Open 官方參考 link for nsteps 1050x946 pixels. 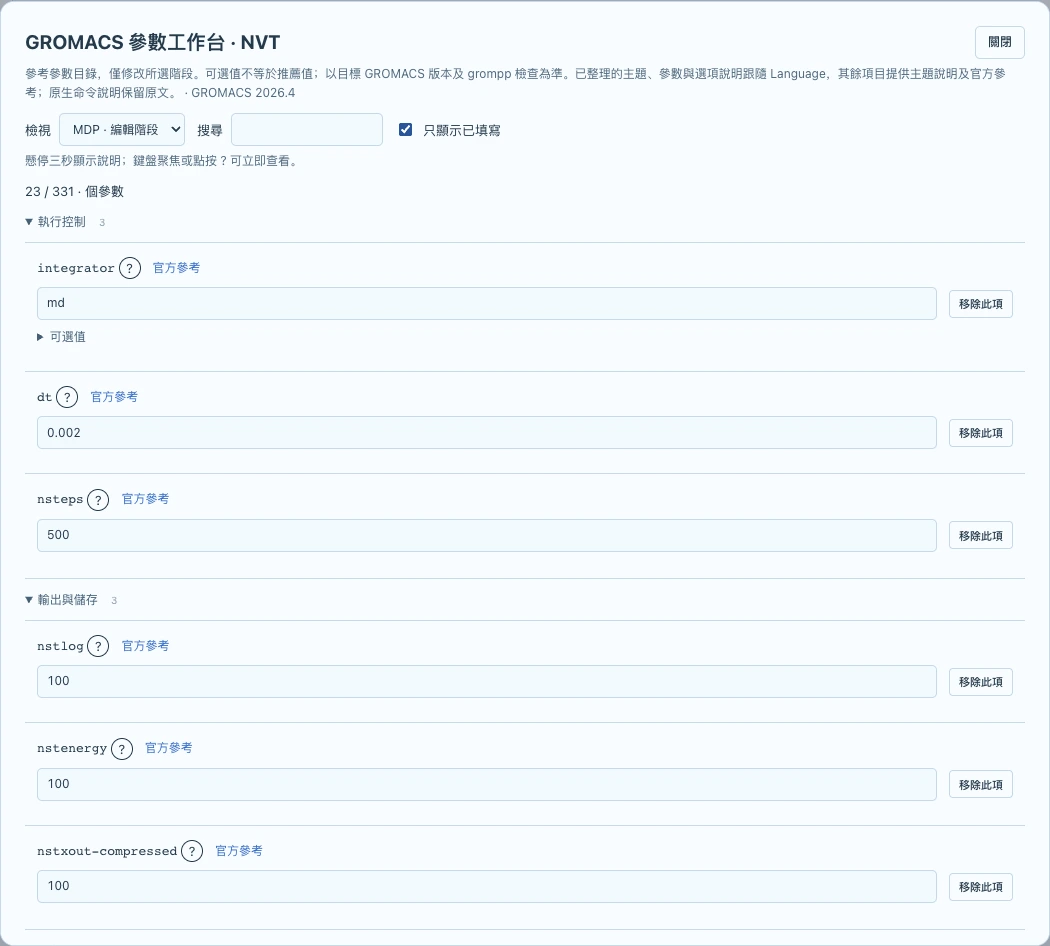[145, 499]
